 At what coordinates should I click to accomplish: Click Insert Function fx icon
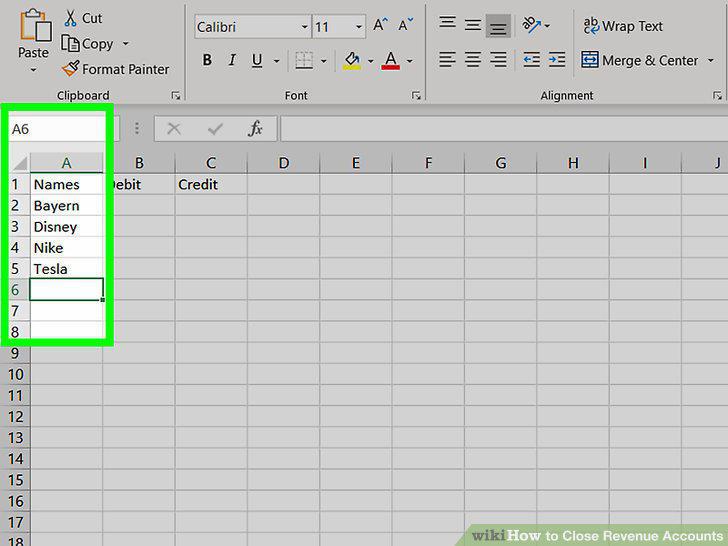coord(255,129)
